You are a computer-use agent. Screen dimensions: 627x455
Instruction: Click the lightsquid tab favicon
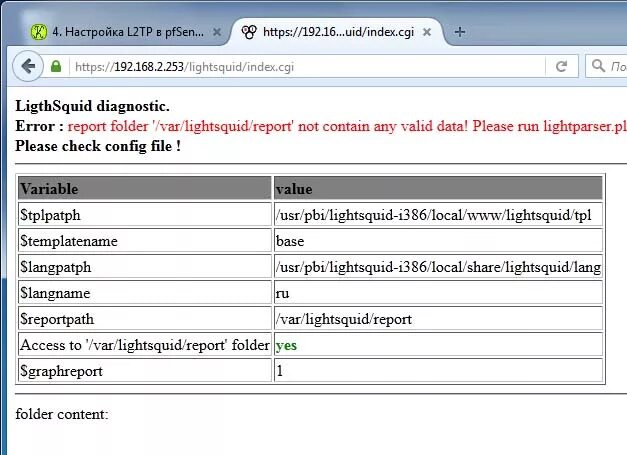pyautogui.click(x=249, y=32)
